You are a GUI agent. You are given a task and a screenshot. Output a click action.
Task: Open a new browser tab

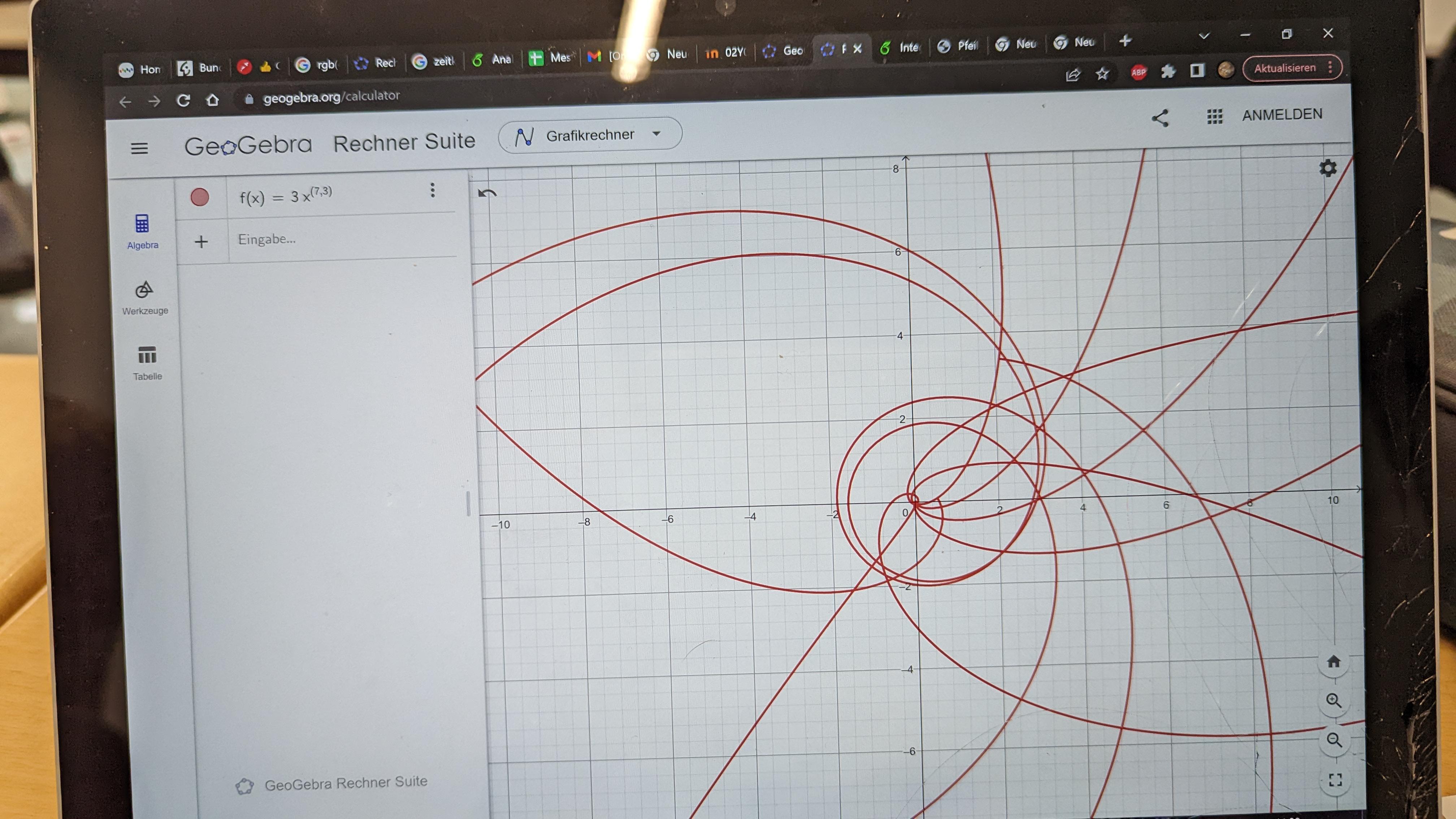pos(1125,40)
